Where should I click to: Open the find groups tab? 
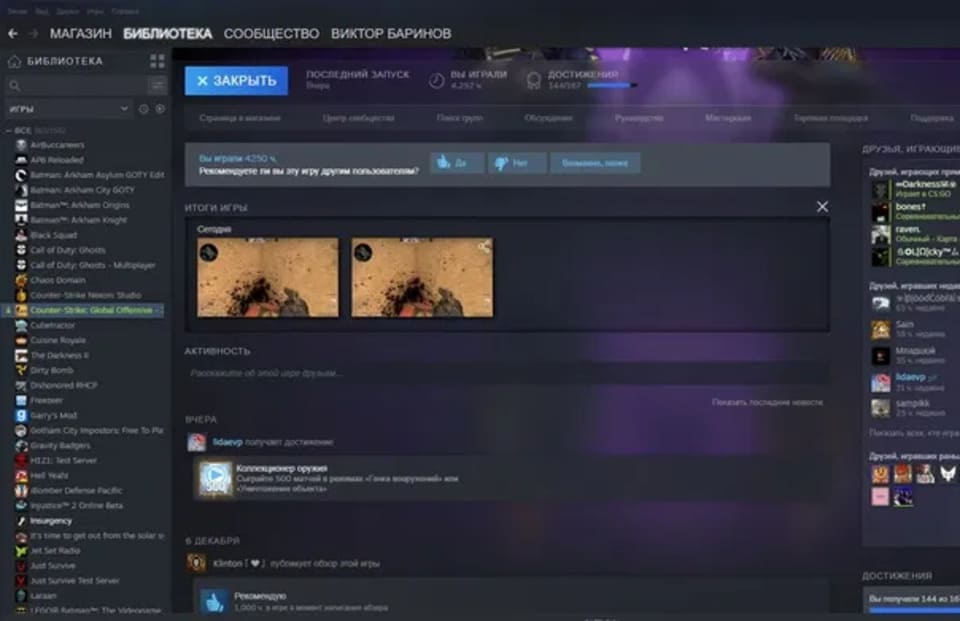(x=460, y=118)
